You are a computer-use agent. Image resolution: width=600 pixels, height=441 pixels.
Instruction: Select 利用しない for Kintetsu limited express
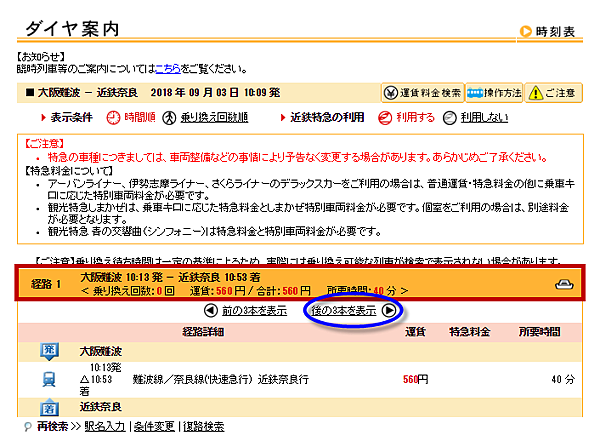pyautogui.click(x=484, y=117)
